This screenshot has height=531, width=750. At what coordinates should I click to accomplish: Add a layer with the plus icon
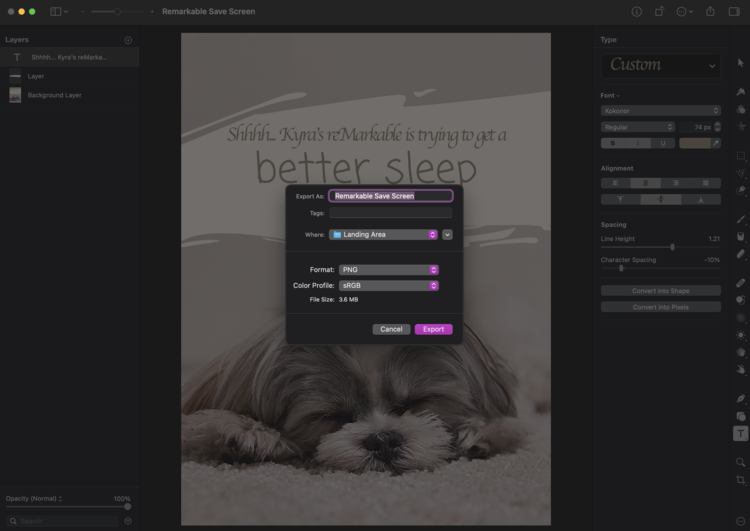(x=128, y=40)
